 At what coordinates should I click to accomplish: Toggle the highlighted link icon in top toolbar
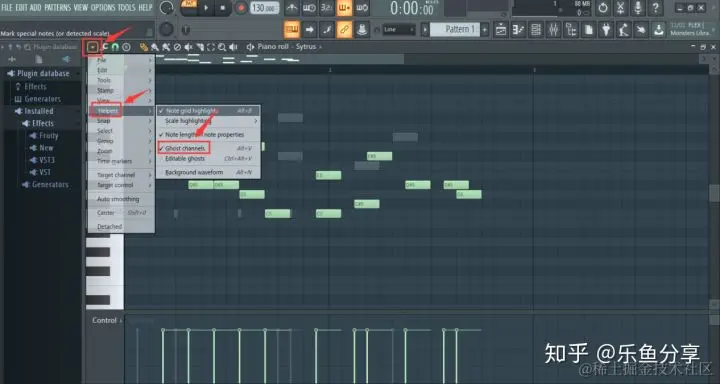344,30
